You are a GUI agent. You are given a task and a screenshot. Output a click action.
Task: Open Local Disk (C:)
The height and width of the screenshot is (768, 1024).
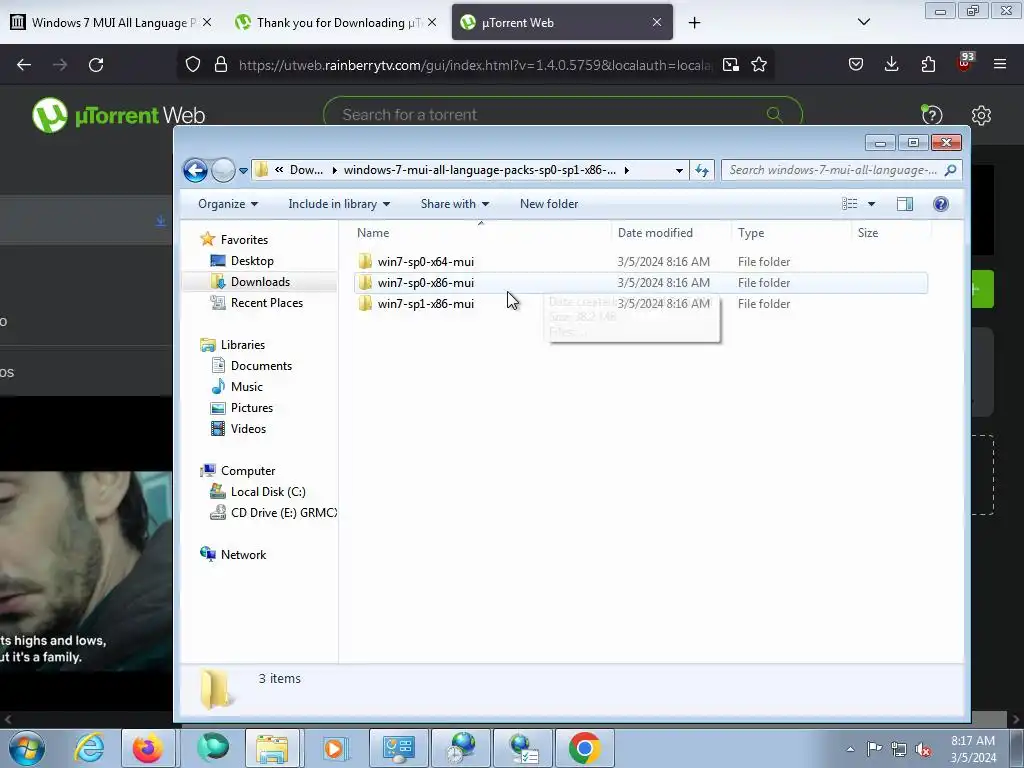coord(258,492)
